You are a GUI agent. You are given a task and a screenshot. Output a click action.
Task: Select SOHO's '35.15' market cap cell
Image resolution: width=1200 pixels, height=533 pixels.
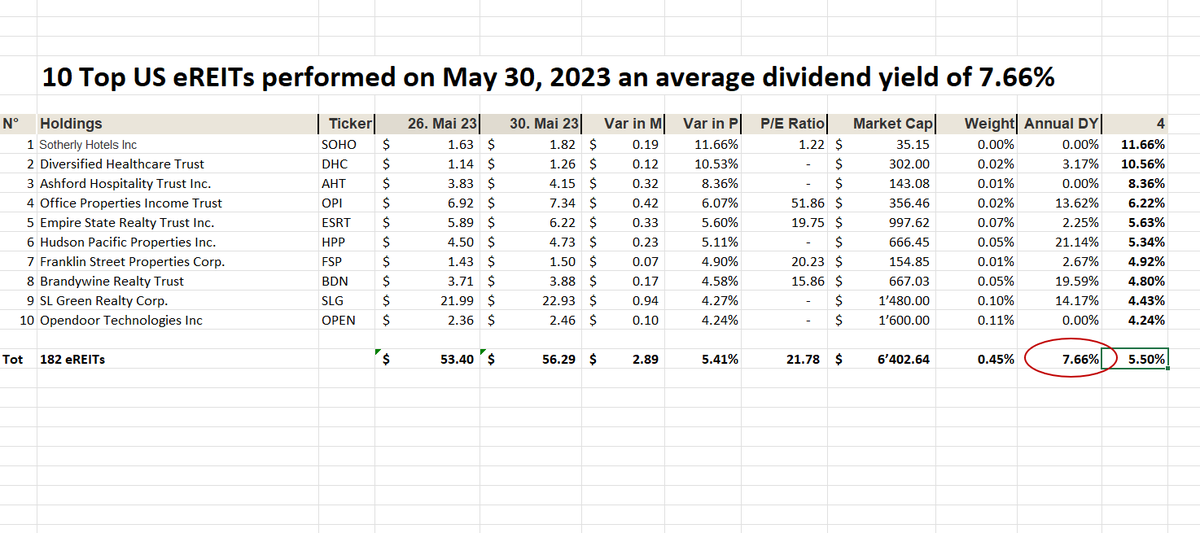click(x=883, y=144)
